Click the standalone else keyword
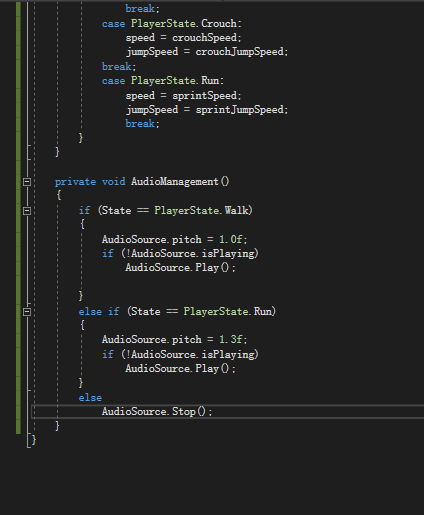Image resolution: width=424 pixels, height=515 pixels. click(90, 398)
